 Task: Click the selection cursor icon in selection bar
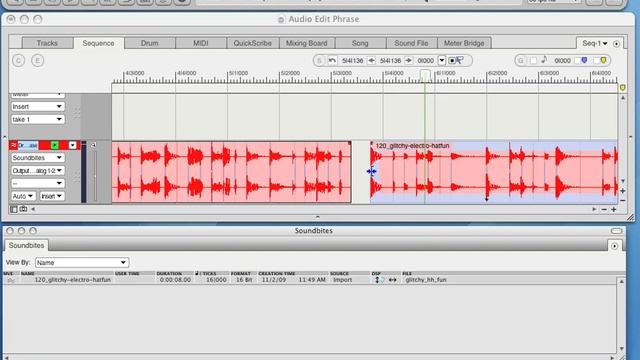point(456,60)
